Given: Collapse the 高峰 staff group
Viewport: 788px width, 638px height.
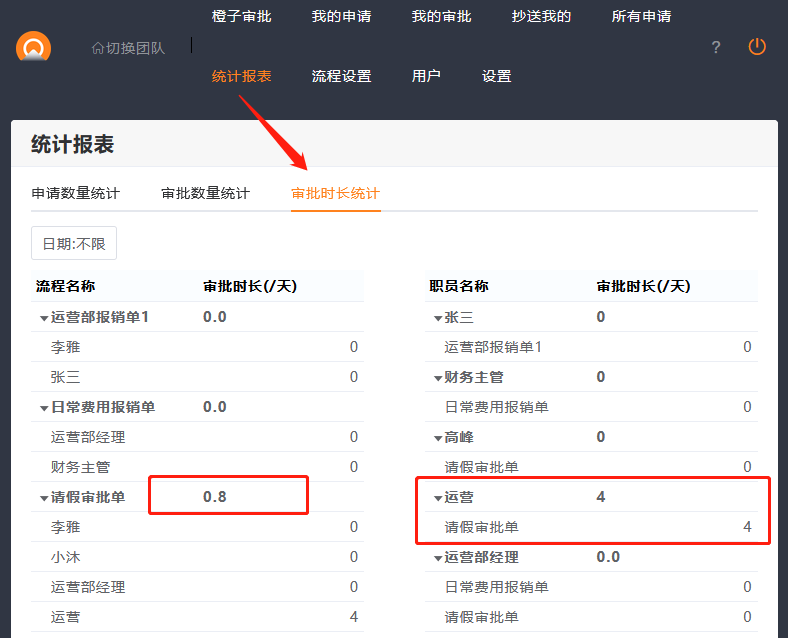Looking at the screenshot, I should tap(438, 438).
